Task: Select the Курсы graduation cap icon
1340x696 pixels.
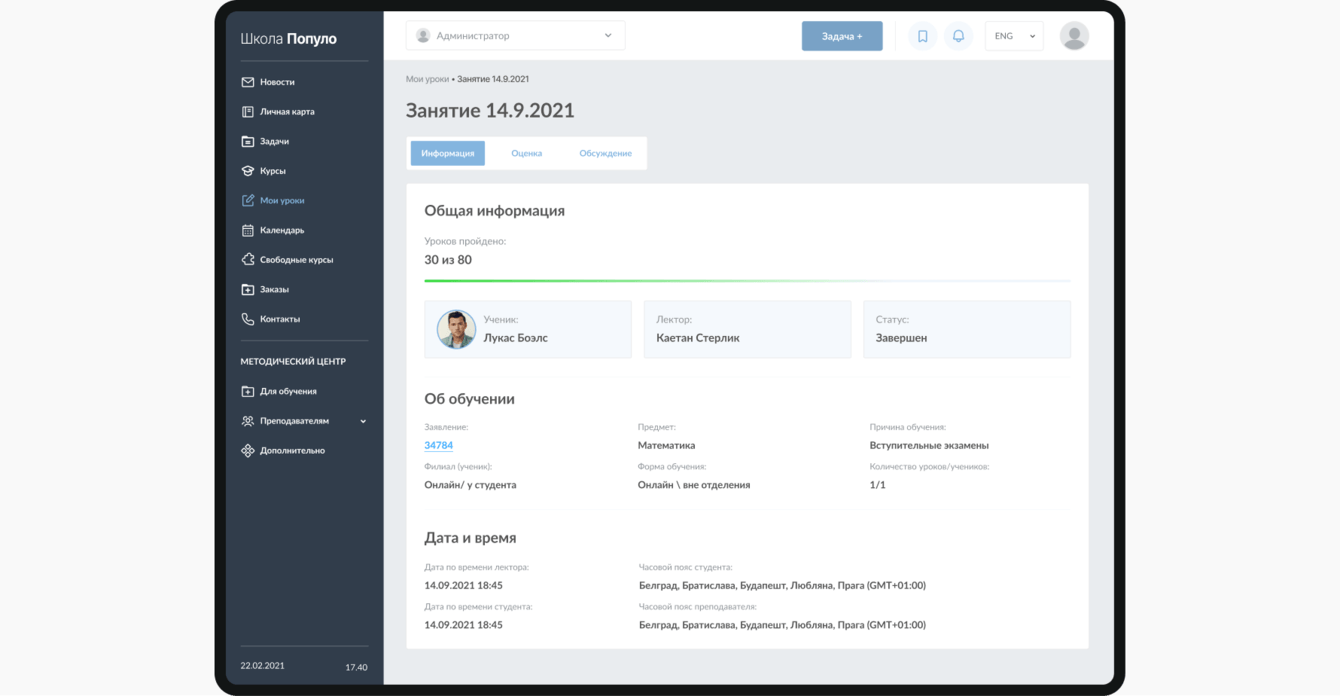Action: click(247, 171)
